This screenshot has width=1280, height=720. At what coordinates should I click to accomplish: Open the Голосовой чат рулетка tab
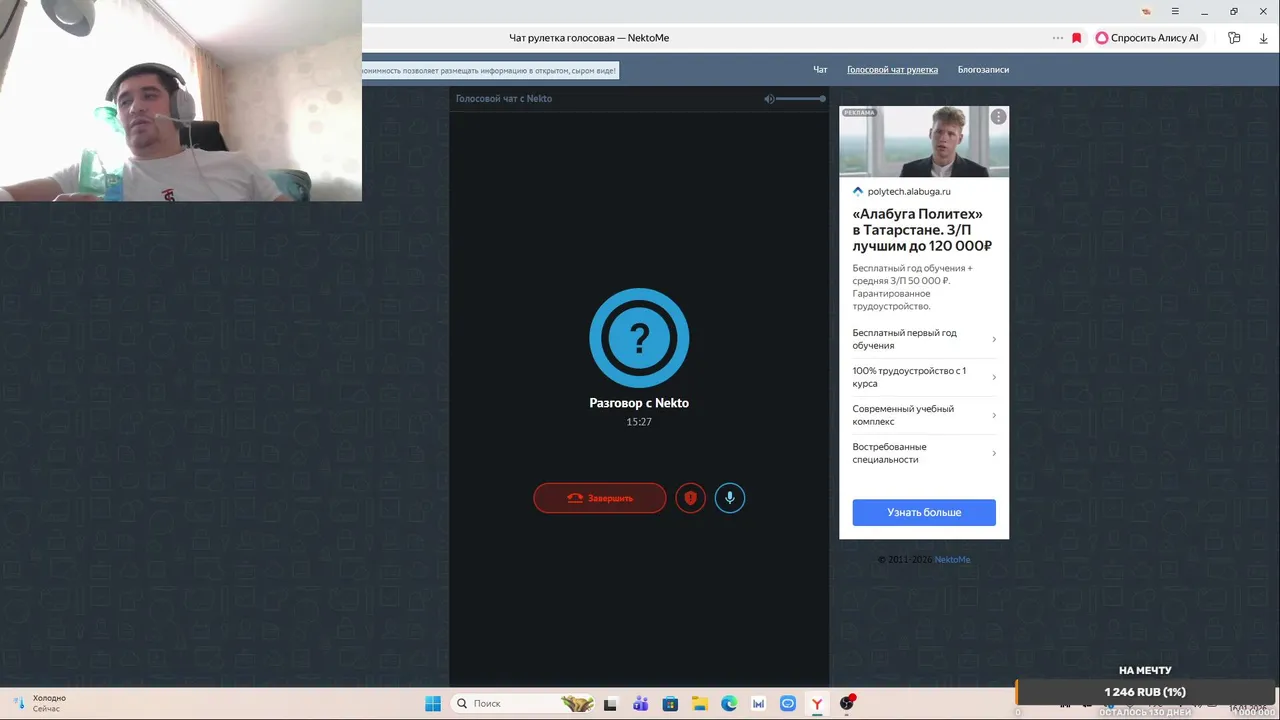892,70
